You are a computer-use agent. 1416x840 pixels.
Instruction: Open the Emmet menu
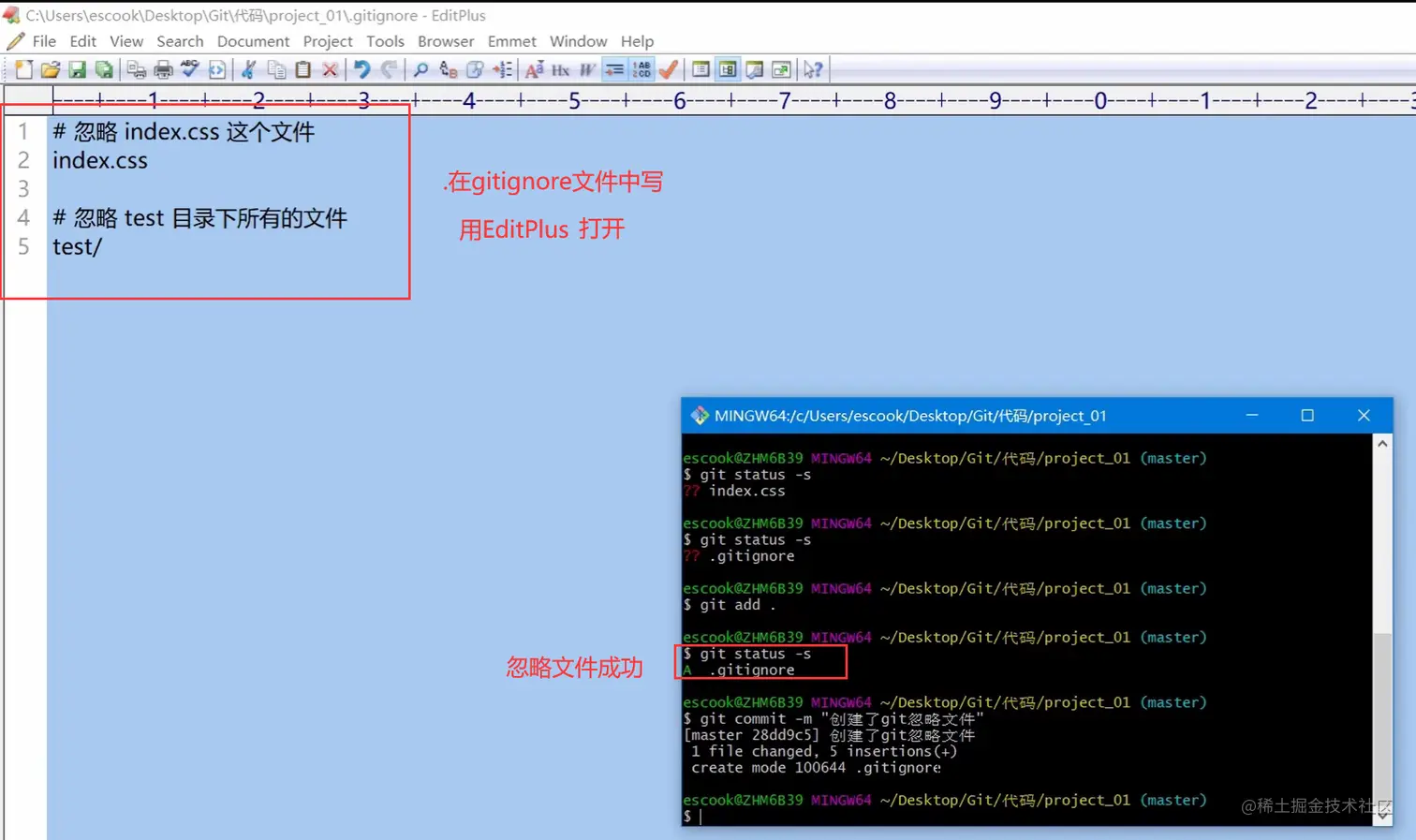point(511,41)
